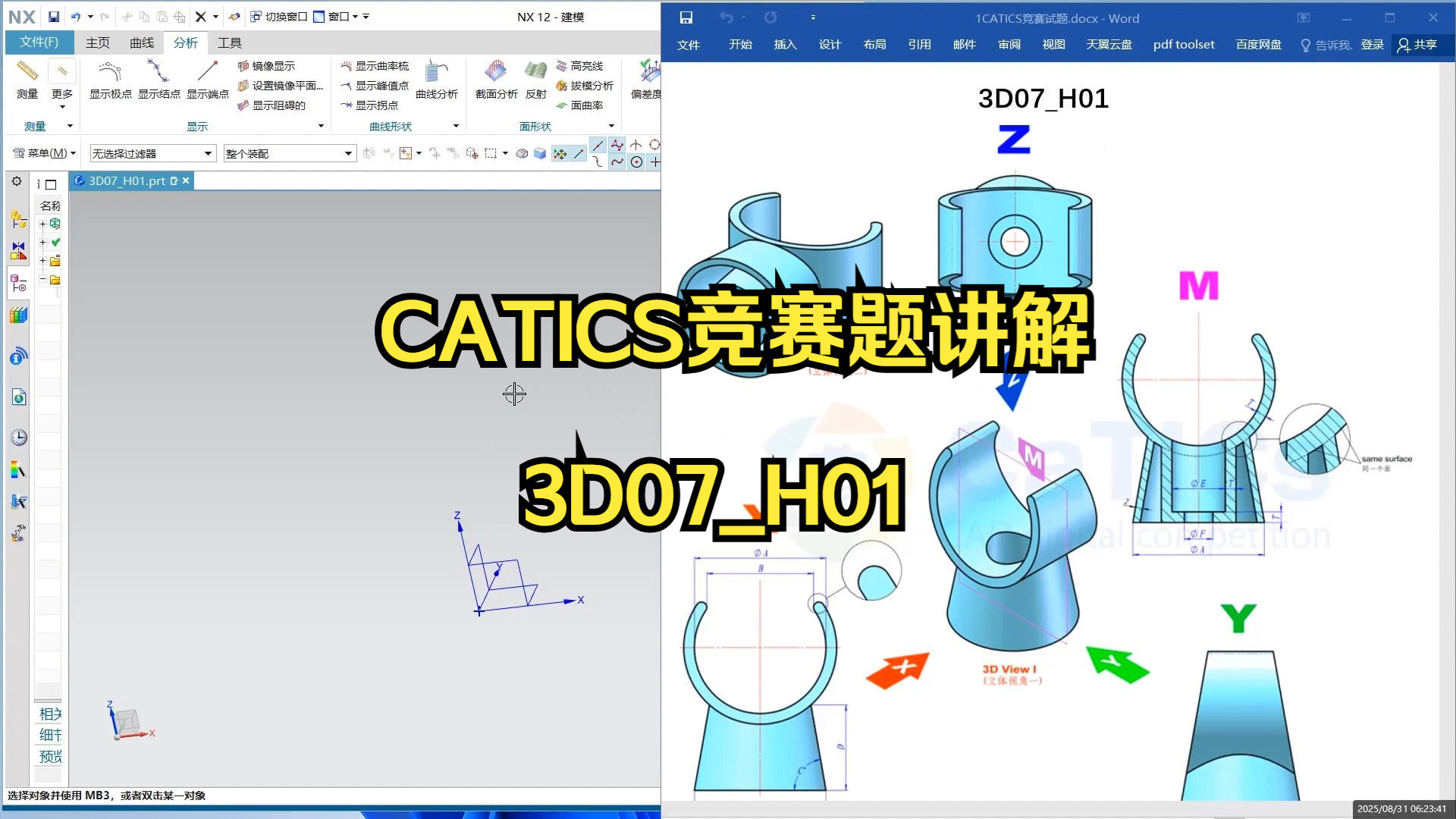Open the 布局 tab in Word
The height and width of the screenshot is (819, 1456).
[874, 45]
